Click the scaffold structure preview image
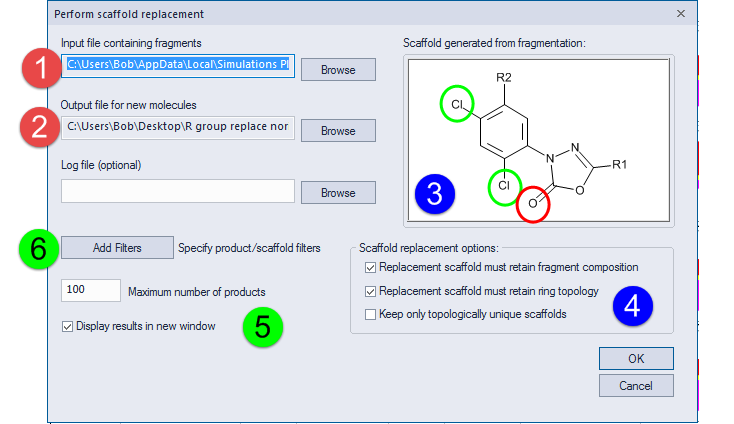Viewport: 734px width, 424px height. coord(539,140)
